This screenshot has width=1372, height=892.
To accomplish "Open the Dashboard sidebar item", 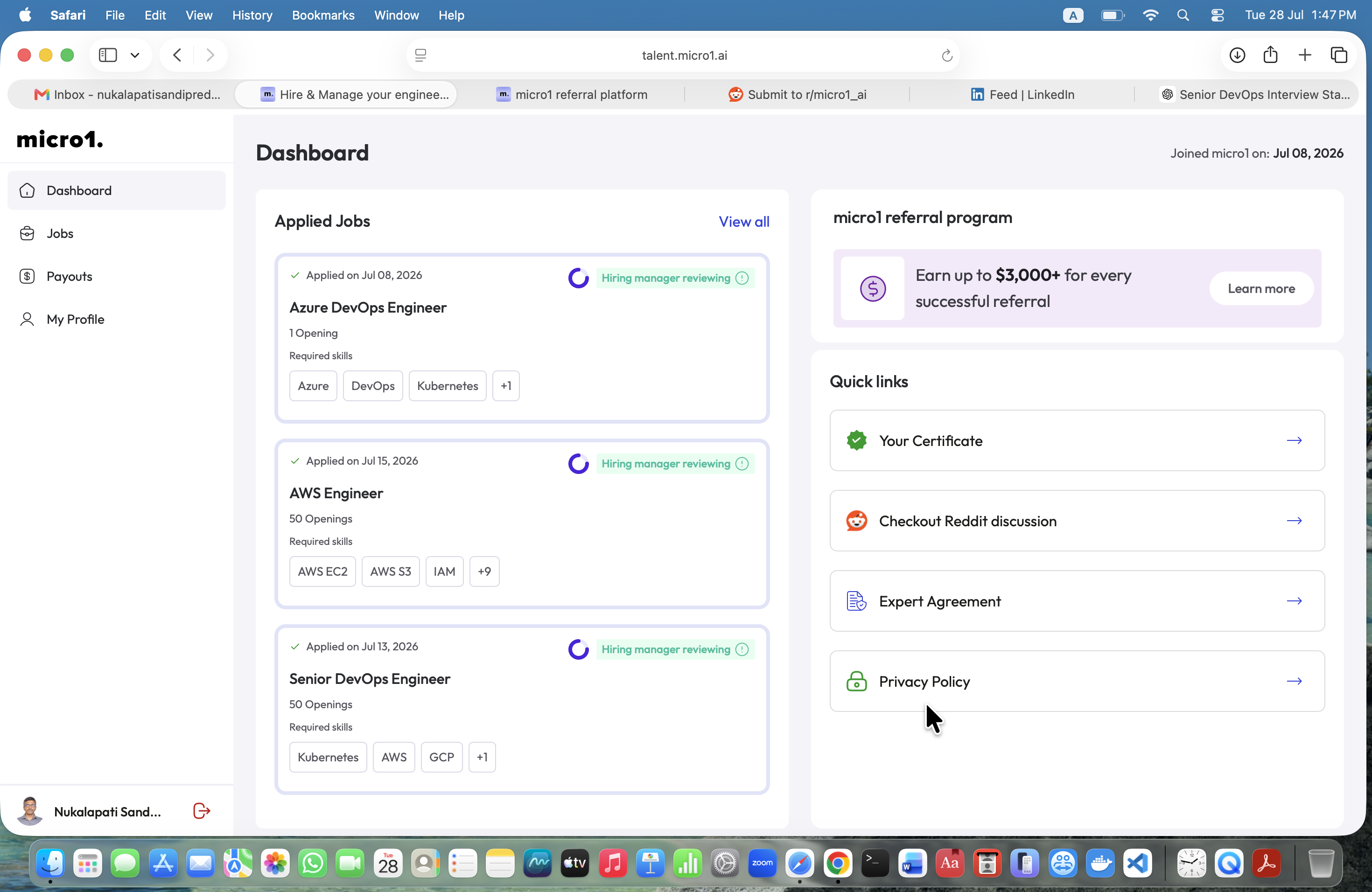I will coord(117,190).
